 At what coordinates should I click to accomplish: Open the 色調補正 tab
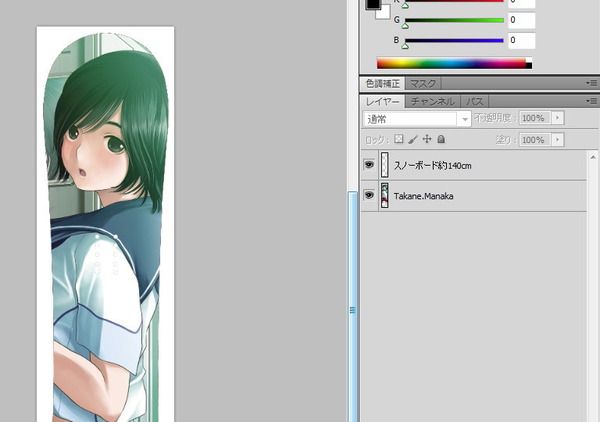pyautogui.click(x=382, y=83)
